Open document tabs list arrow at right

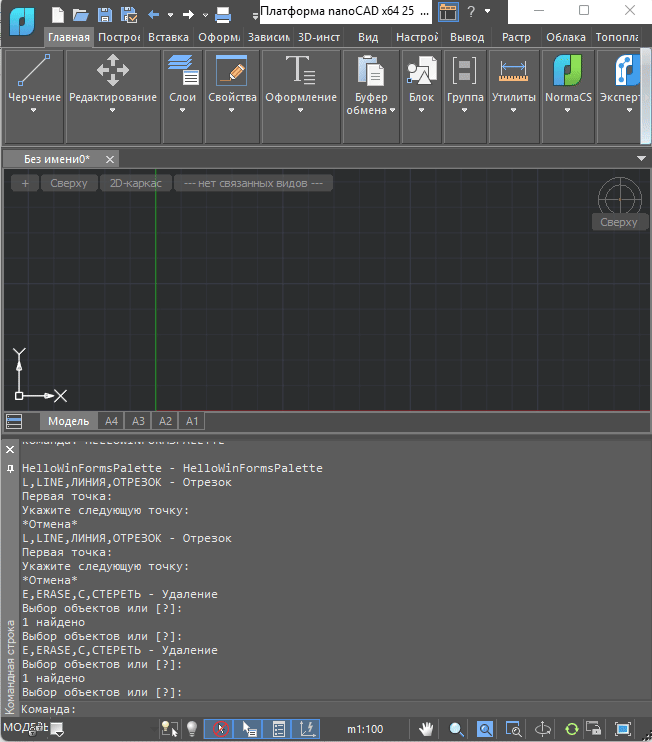pos(641,159)
